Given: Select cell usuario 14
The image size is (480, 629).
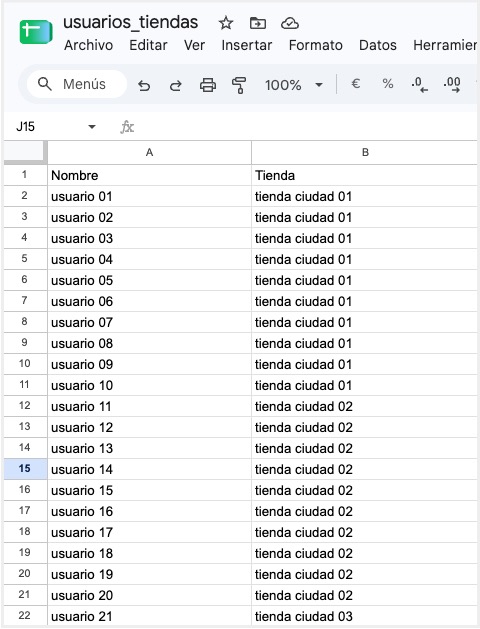Looking at the screenshot, I should (150, 469).
